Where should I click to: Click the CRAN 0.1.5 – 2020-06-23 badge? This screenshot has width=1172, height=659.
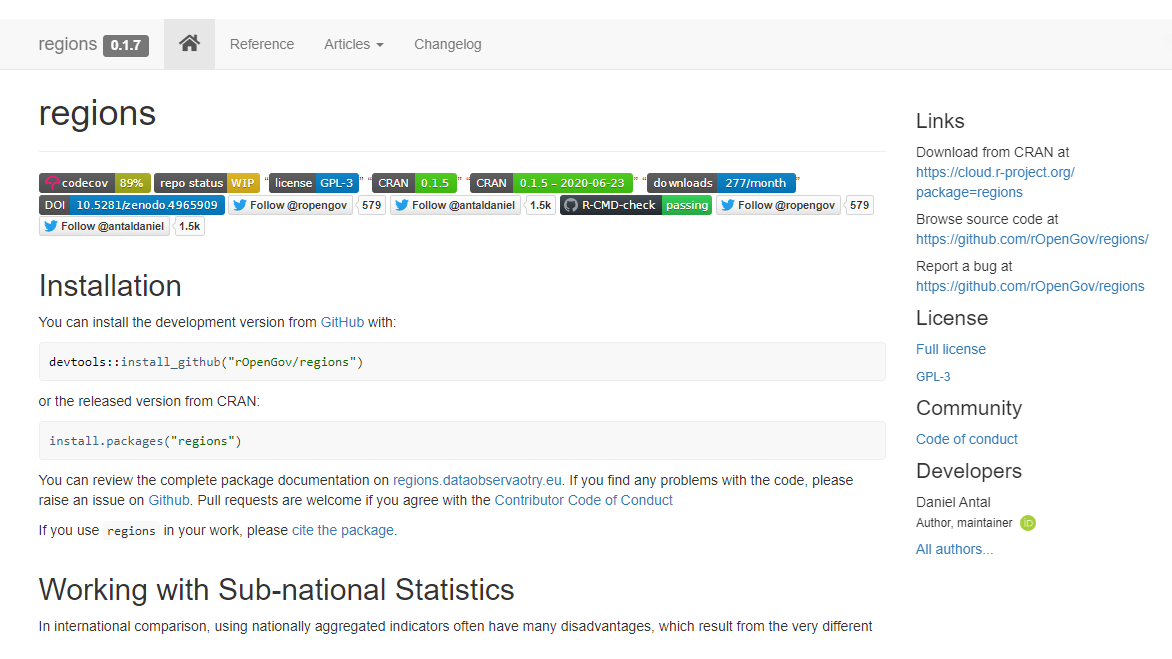[x=551, y=183]
